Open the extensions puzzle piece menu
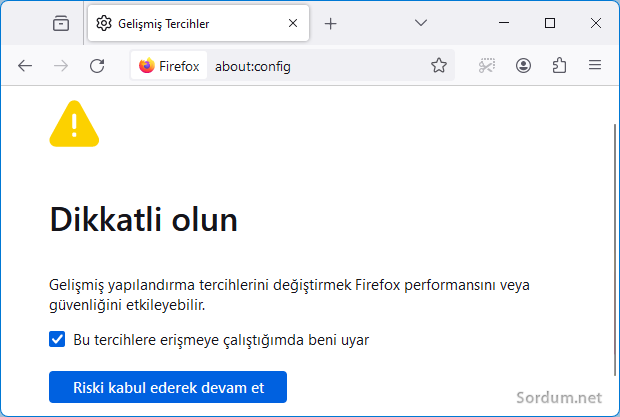Screen dimensions: 620x417 point(559,65)
